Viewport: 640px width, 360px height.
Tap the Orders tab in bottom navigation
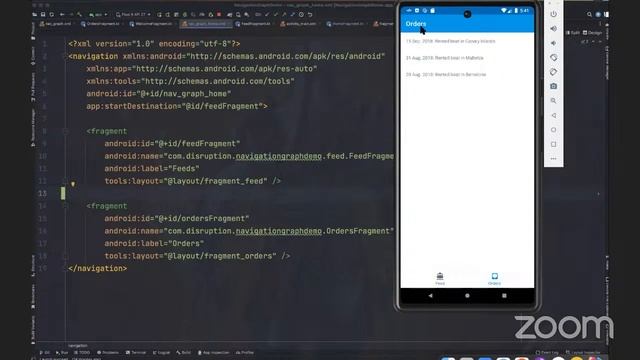click(494, 278)
